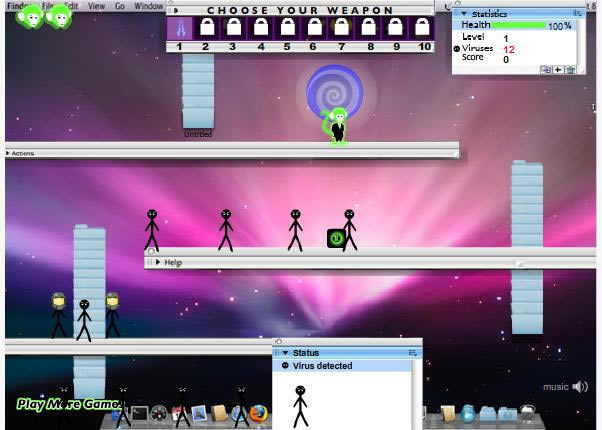Click the locked weapon slot 3
The image size is (602, 430).
coord(233,28)
